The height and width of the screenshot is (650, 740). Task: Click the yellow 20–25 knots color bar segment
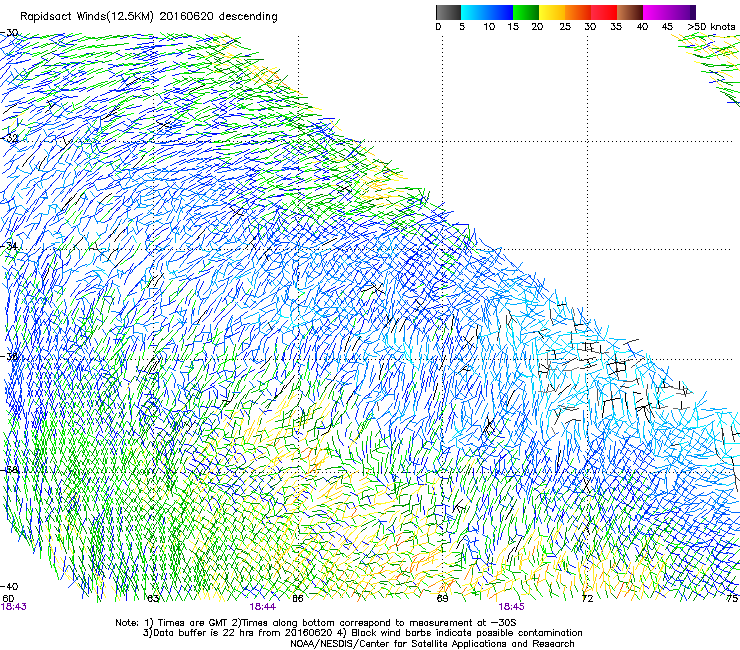(552, 12)
